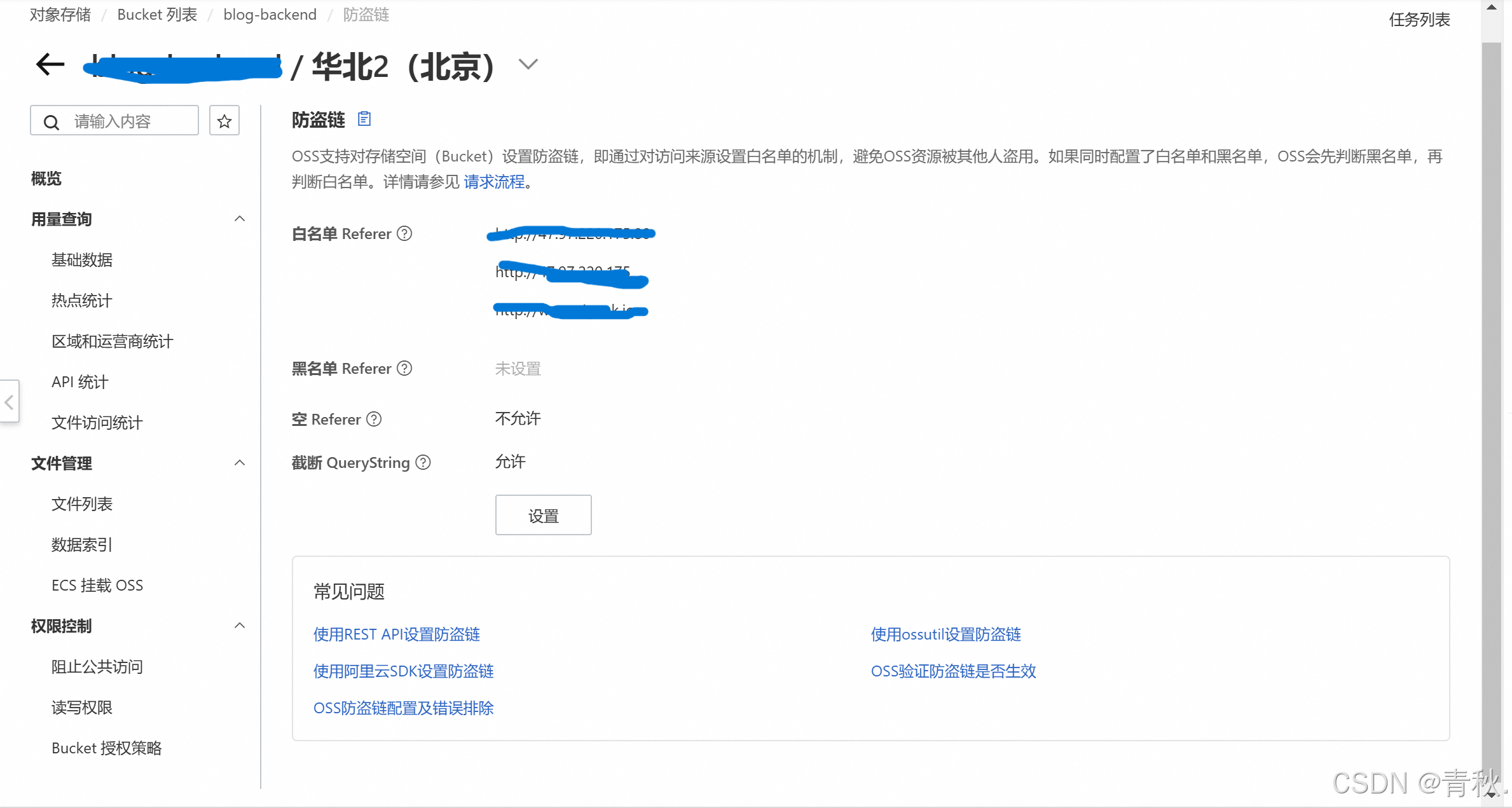Open the region dropdown next to 华北2（北京）
The width and height of the screenshot is (1512, 808).
[x=528, y=64]
